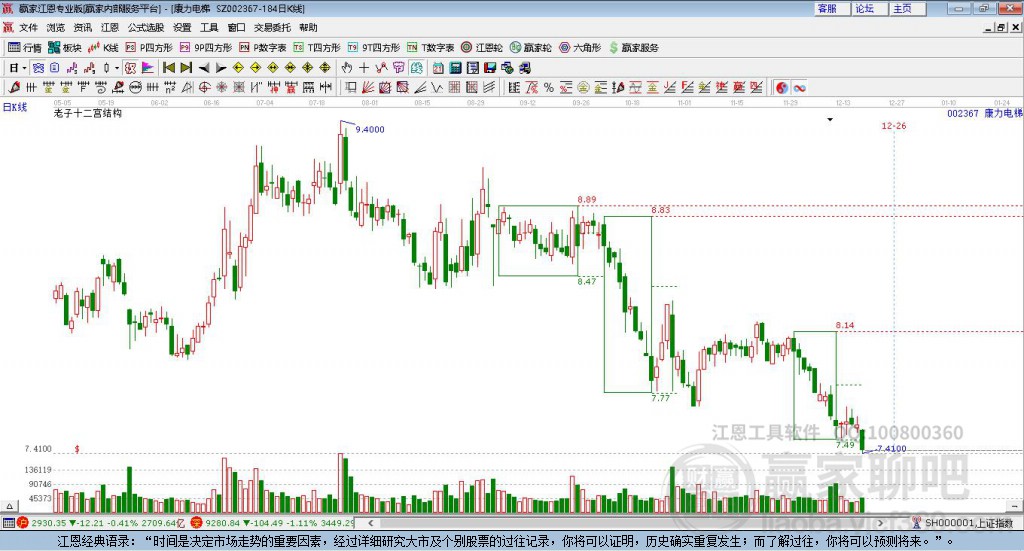Click the 2930.35 Shanghai index value
Screen dimensions: 1024x551
pyautogui.click(x=48, y=523)
